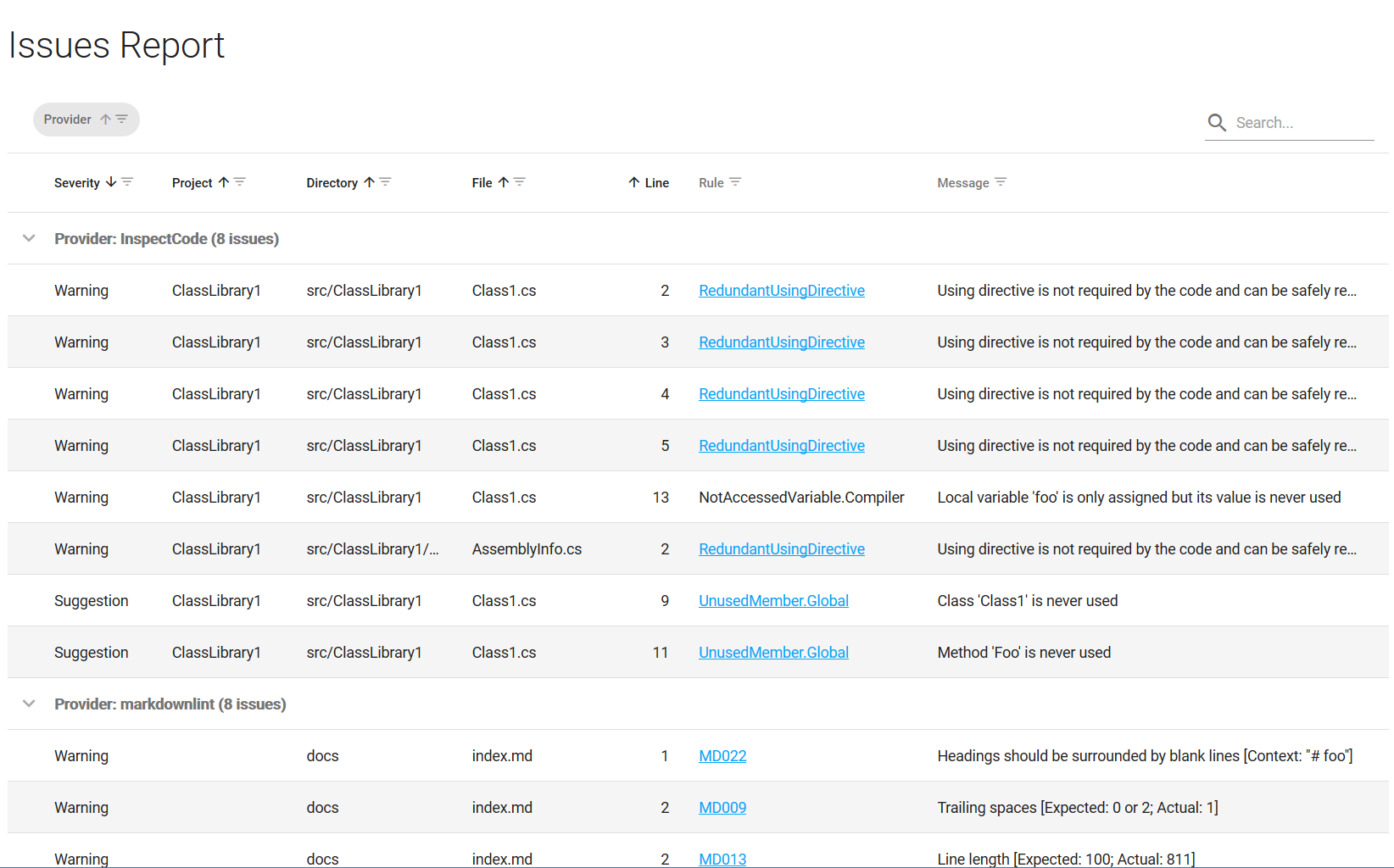Open the Rule column filter icon

(735, 182)
